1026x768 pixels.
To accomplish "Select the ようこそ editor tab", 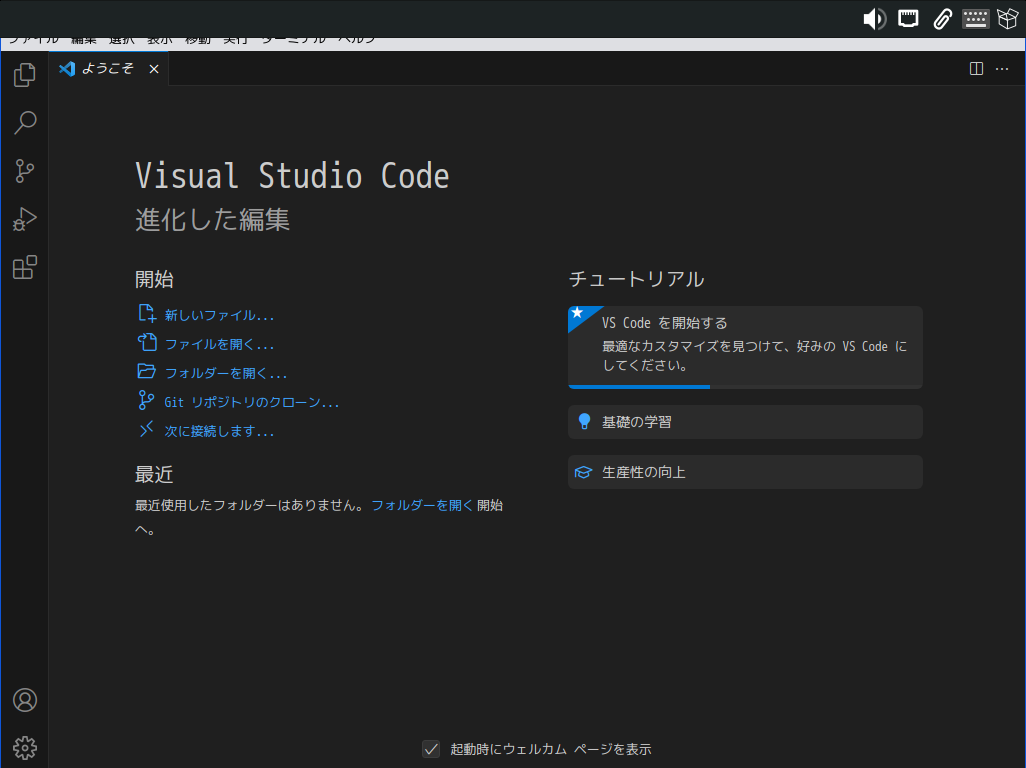I will pyautogui.click(x=108, y=69).
